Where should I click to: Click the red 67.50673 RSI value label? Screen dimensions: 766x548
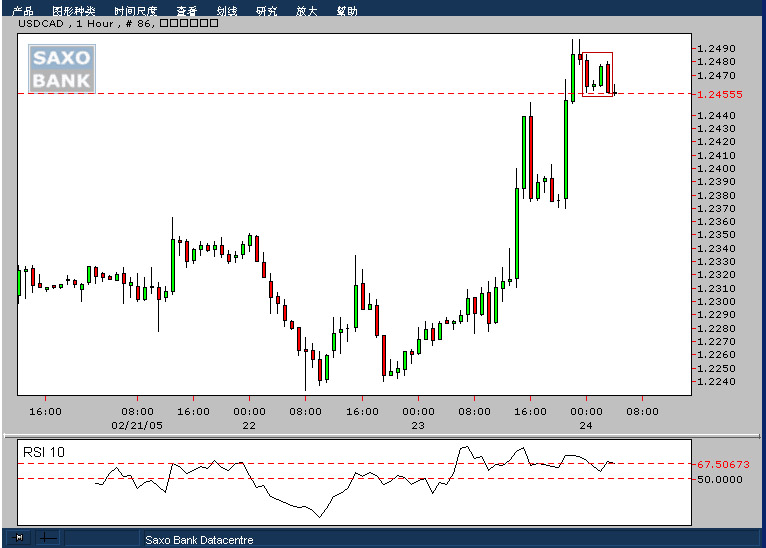click(x=724, y=464)
